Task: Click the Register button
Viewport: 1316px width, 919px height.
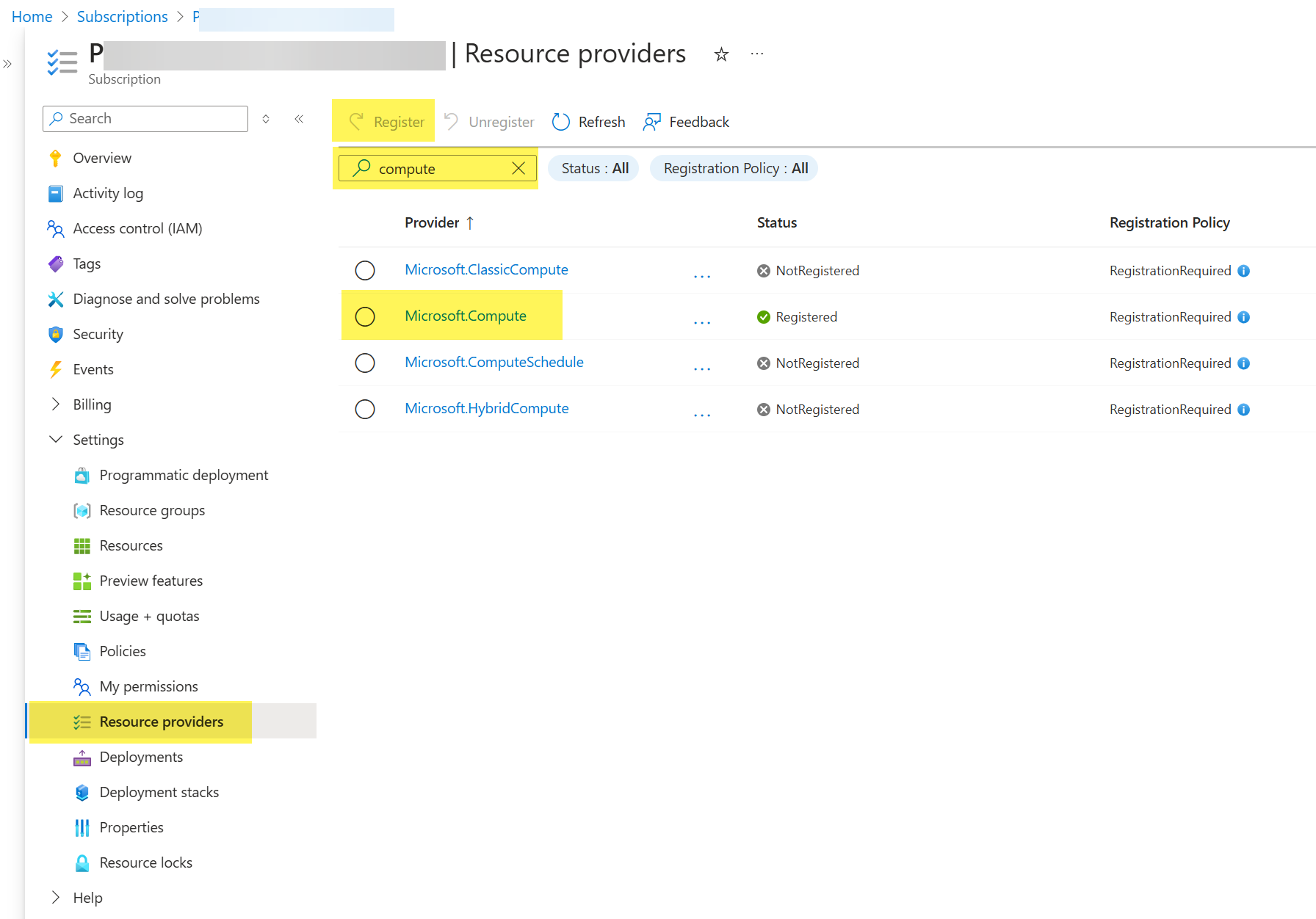Action: point(386,122)
